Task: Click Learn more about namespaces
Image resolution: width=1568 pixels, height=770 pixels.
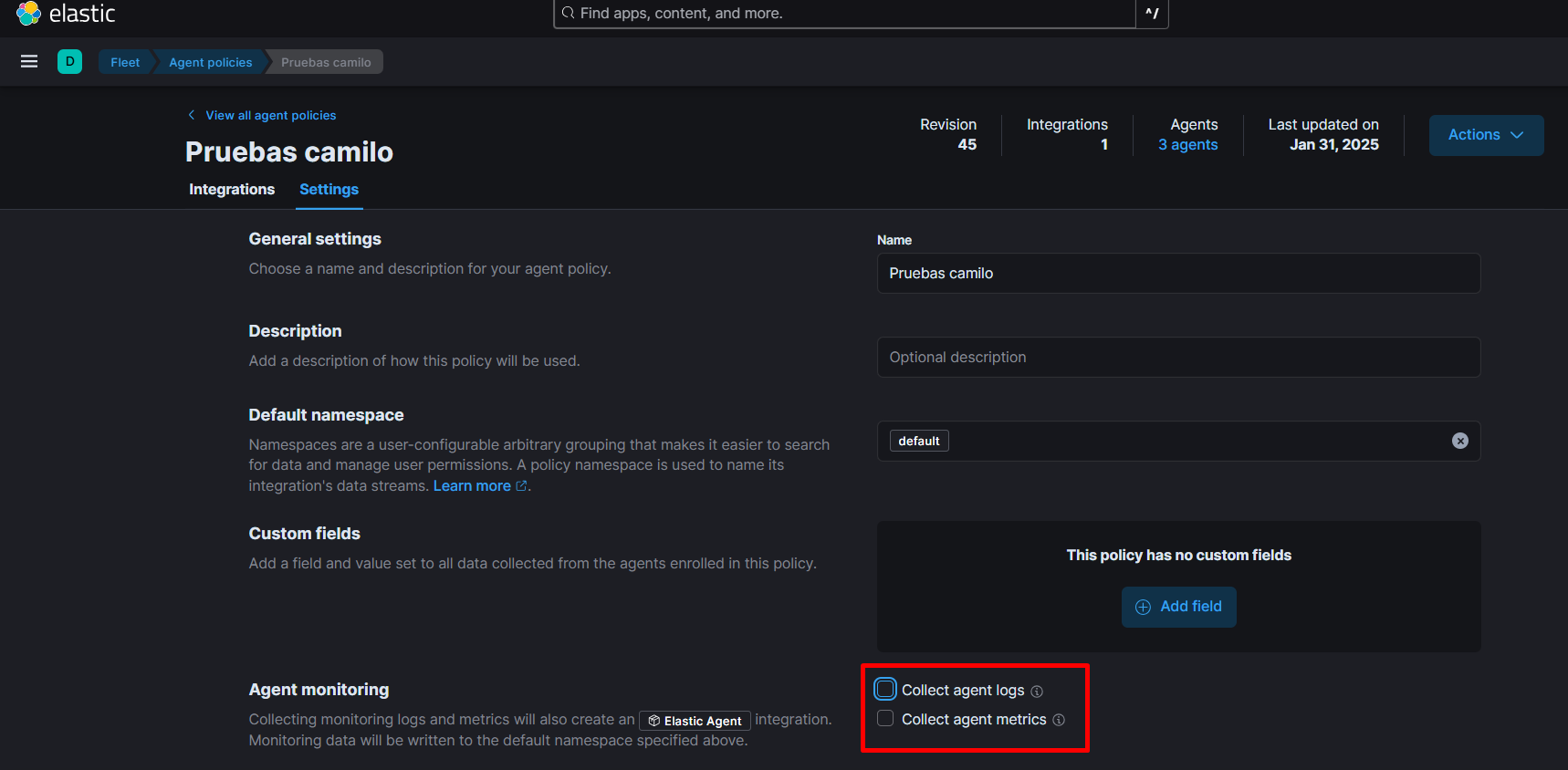Action: [472, 486]
